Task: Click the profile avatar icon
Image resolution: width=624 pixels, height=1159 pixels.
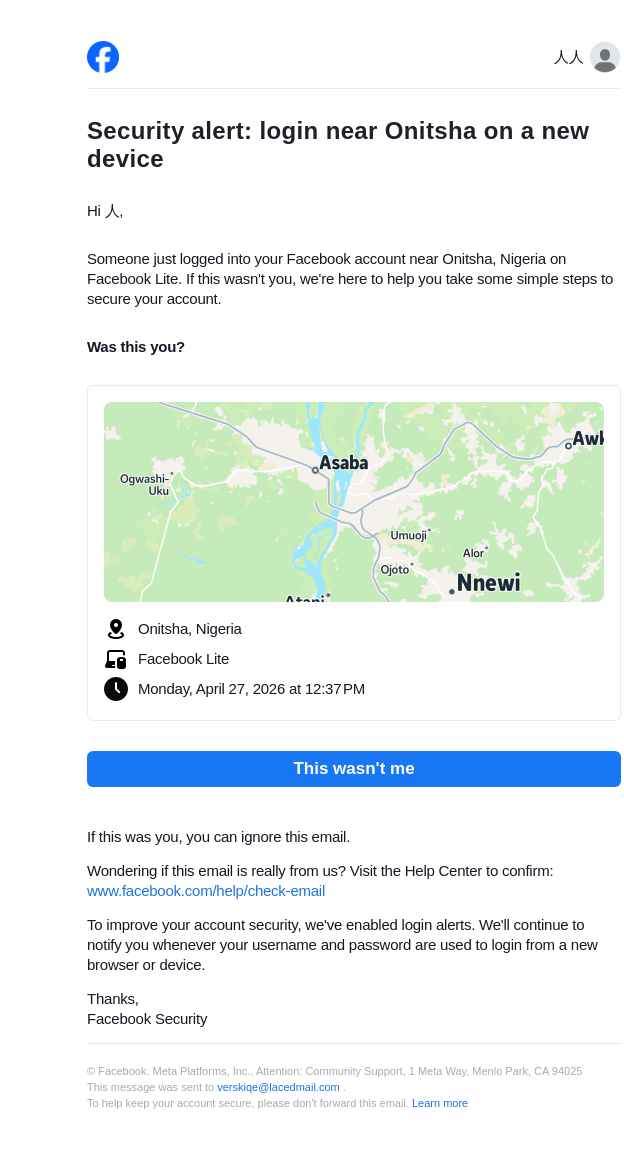Action: point(604,57)
